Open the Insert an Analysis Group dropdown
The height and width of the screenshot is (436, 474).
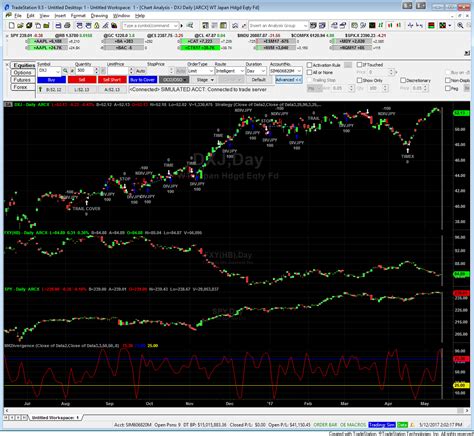pos(305,25)
